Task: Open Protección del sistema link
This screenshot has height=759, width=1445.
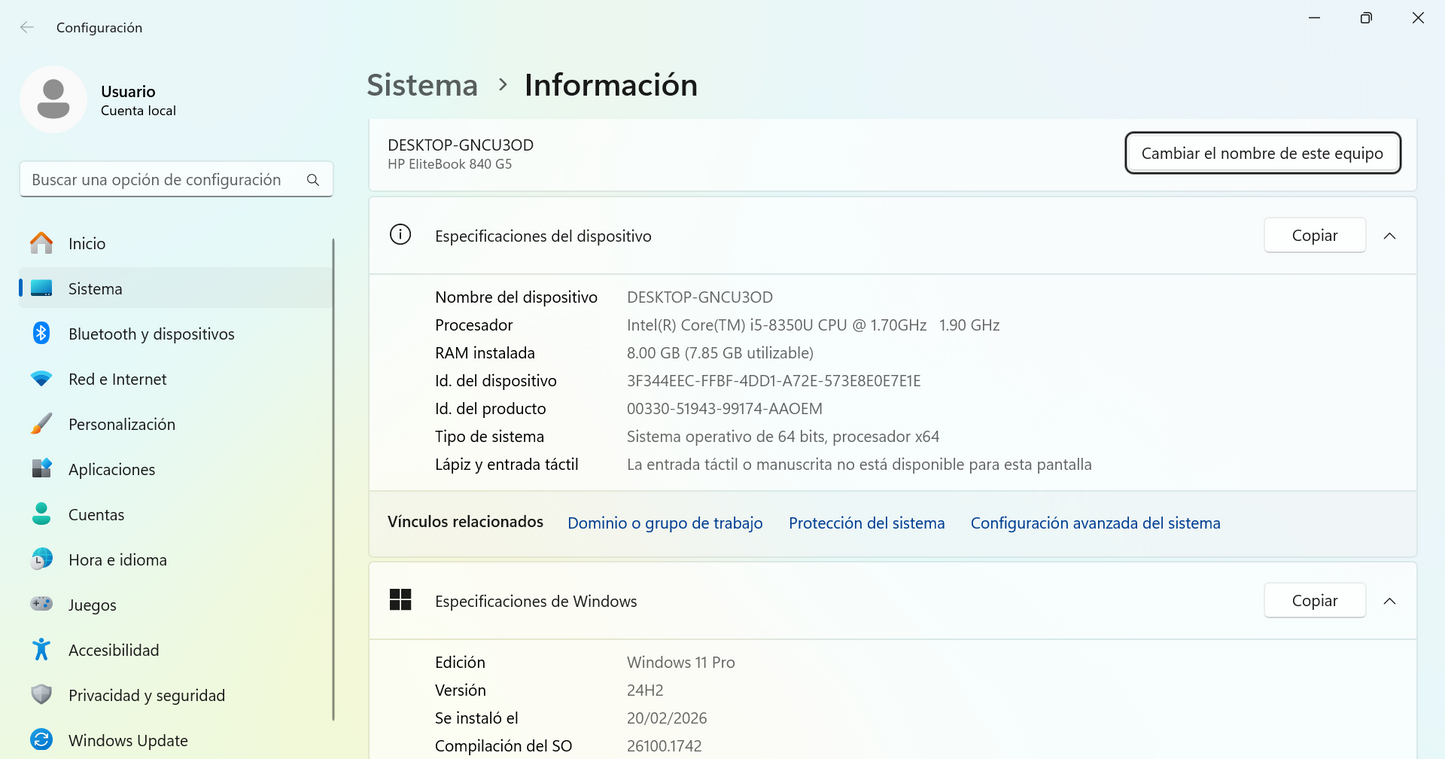Action: (x=866, y=523)
